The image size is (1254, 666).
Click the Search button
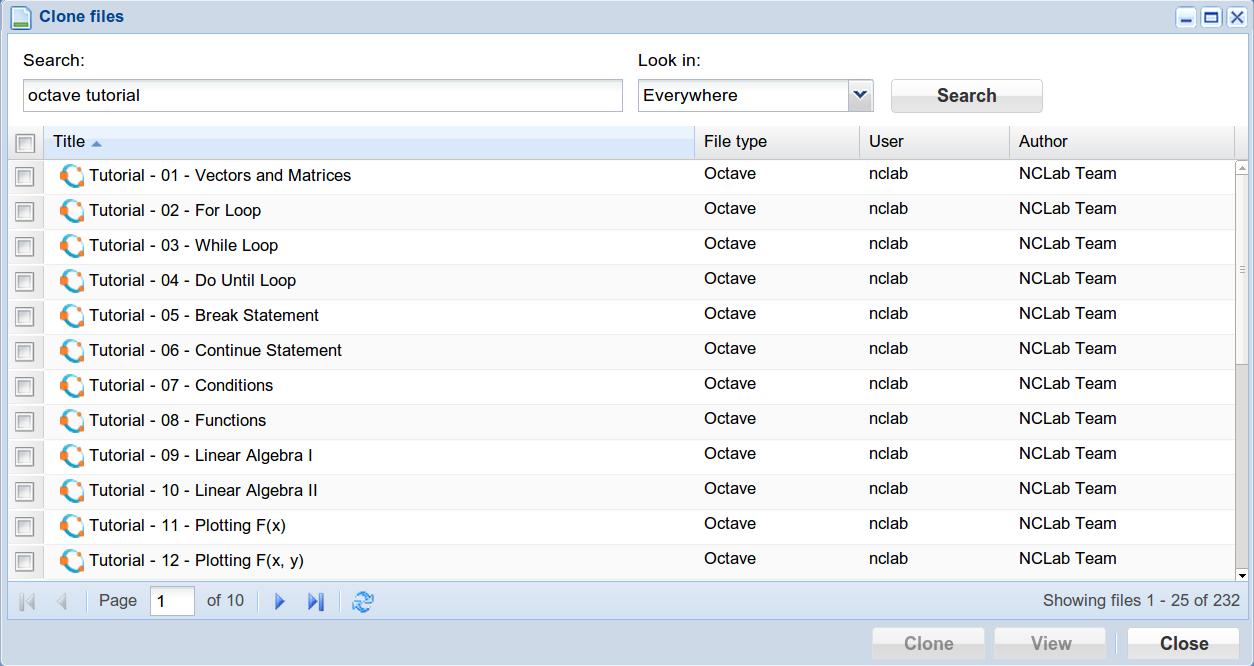click(x=967, y=96)
